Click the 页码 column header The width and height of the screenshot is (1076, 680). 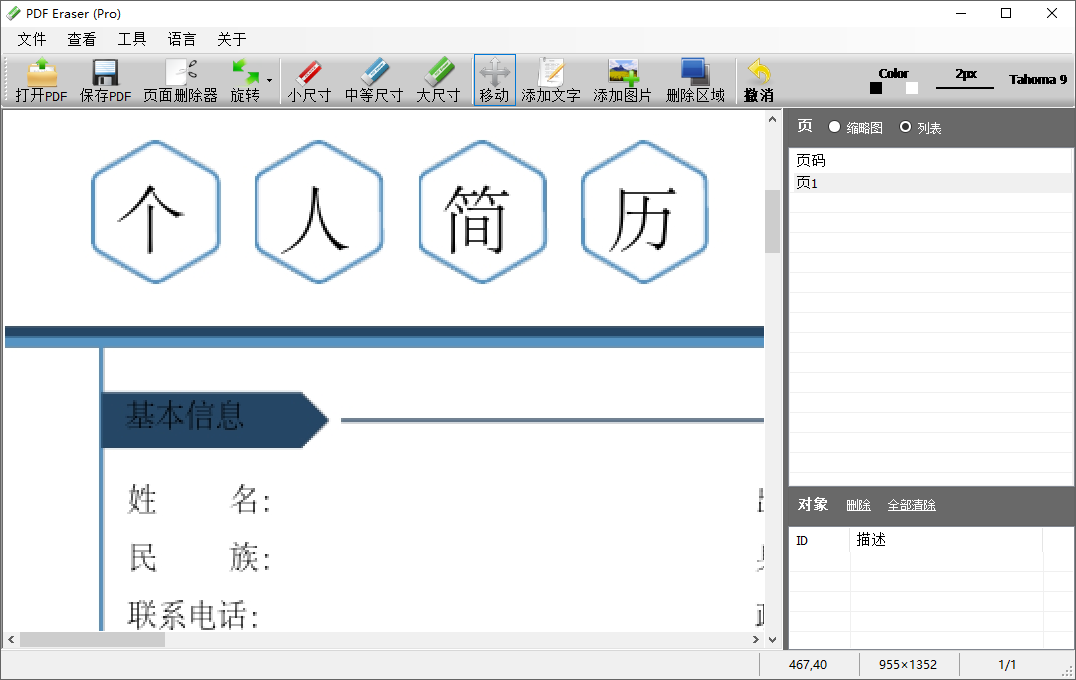[x=930, y=161]
